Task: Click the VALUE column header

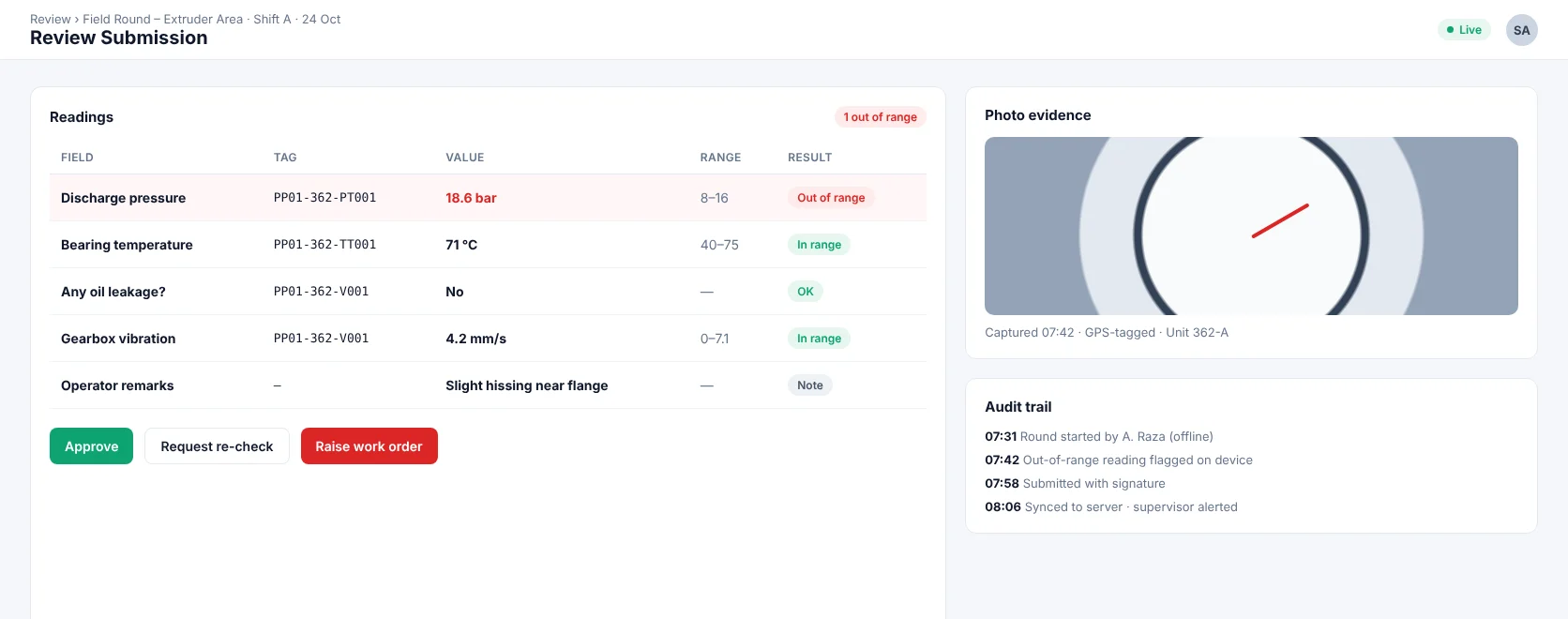Action: pos(465,158)
